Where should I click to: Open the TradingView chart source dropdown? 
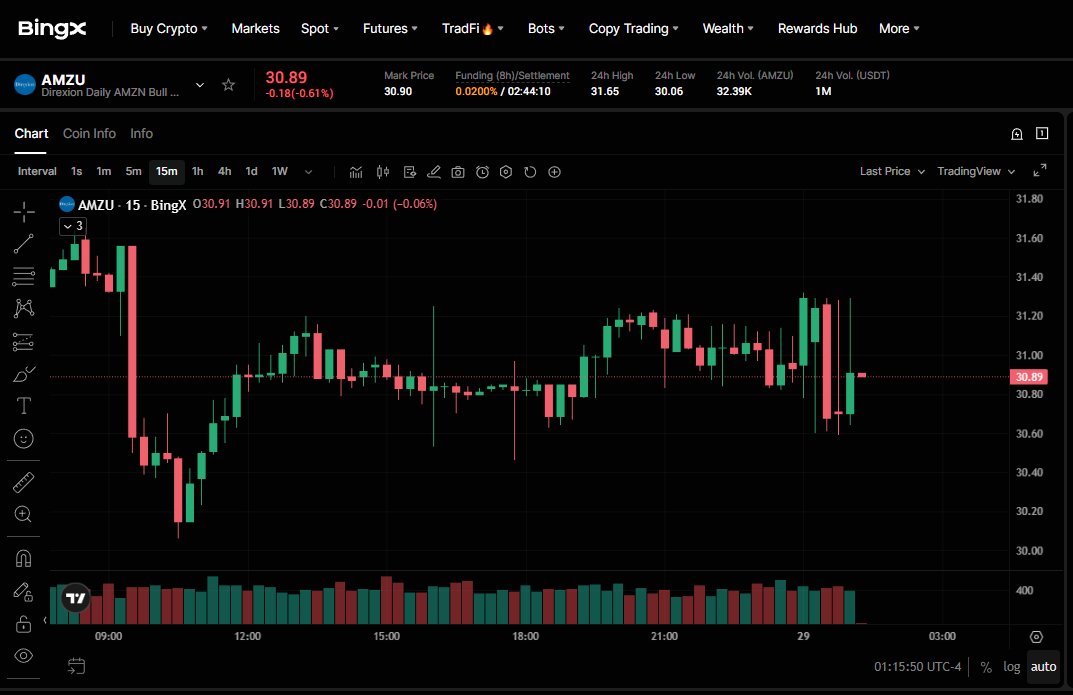976,171
